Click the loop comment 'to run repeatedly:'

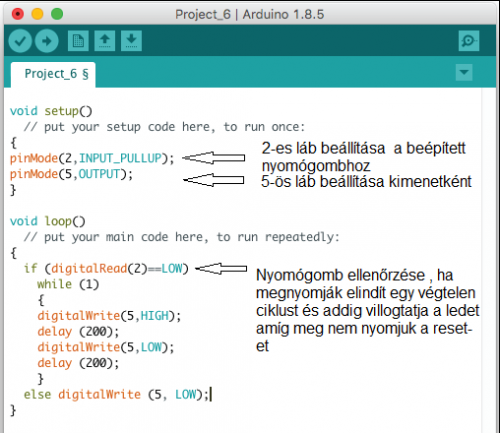point(278,237)
